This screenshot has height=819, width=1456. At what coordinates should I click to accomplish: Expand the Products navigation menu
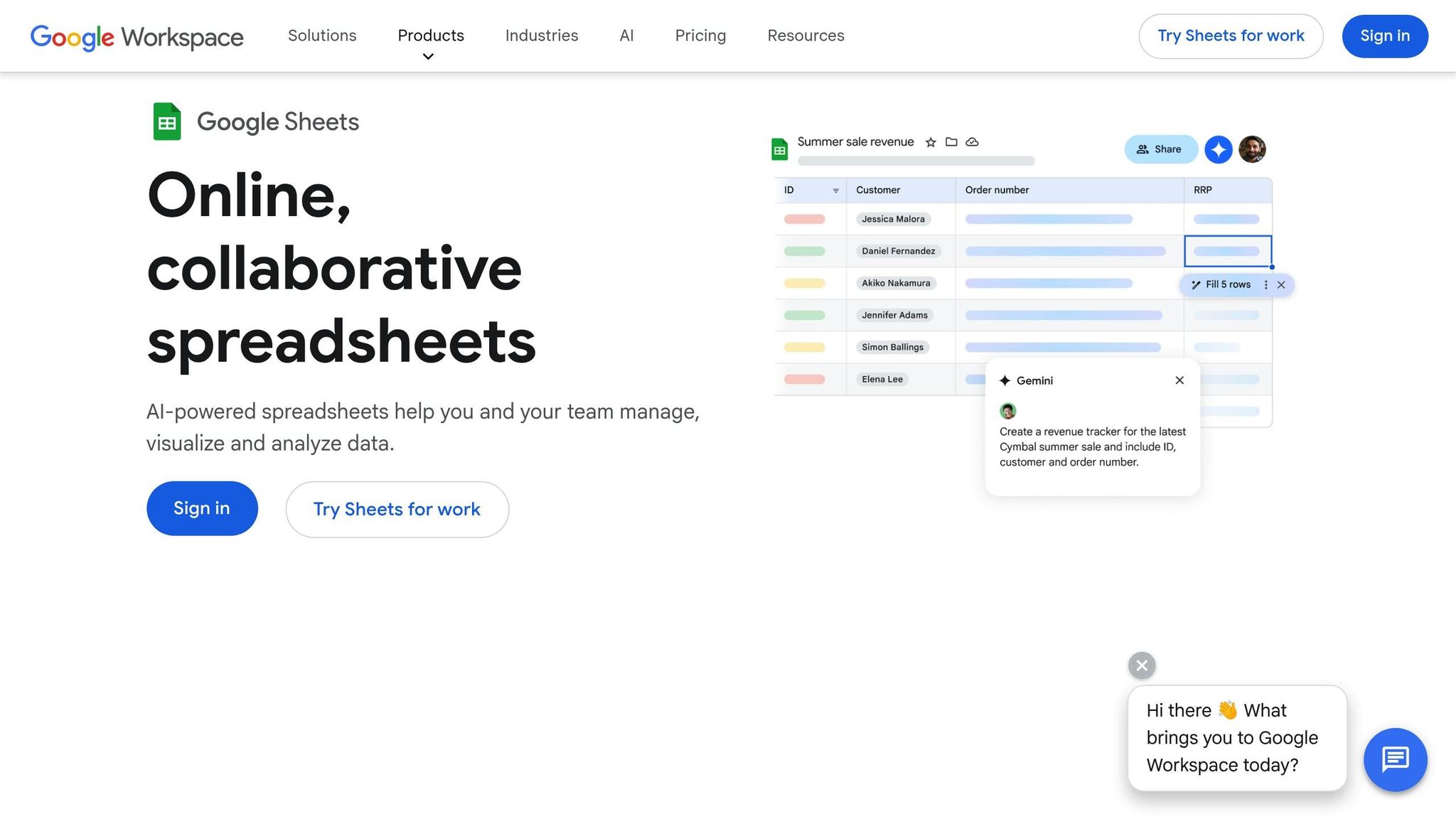[430, 36]
